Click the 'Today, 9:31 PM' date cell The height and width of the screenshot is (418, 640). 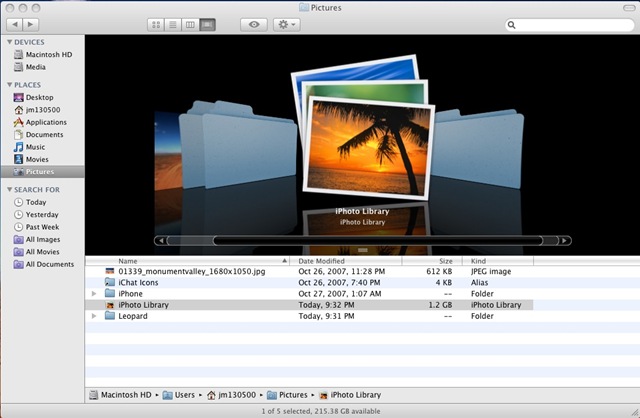326,316
